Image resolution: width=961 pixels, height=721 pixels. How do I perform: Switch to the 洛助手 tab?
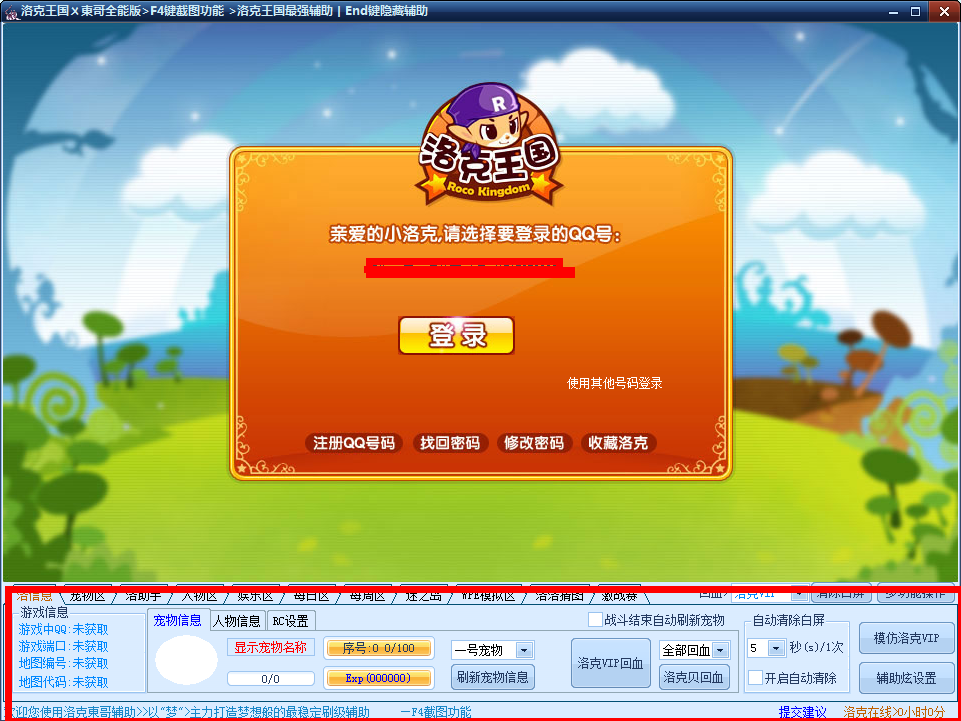click(x=144, y=595)
